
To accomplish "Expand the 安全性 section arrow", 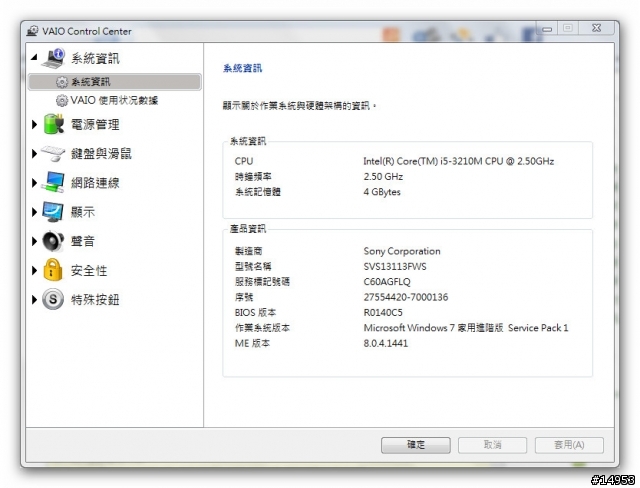I will [x=34, y=271].
